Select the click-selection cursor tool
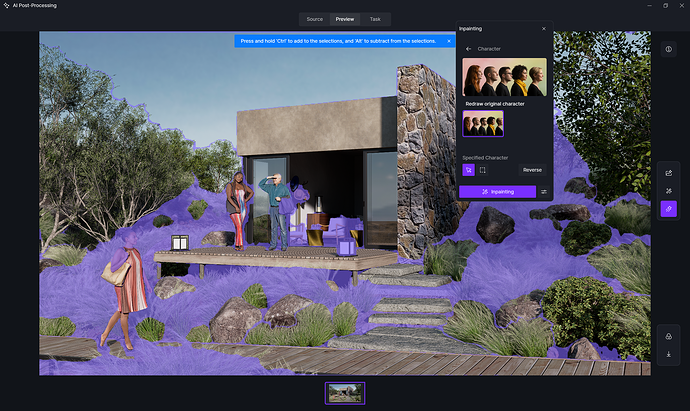This screenshot has height=411, width=690. tap(468, 170)
